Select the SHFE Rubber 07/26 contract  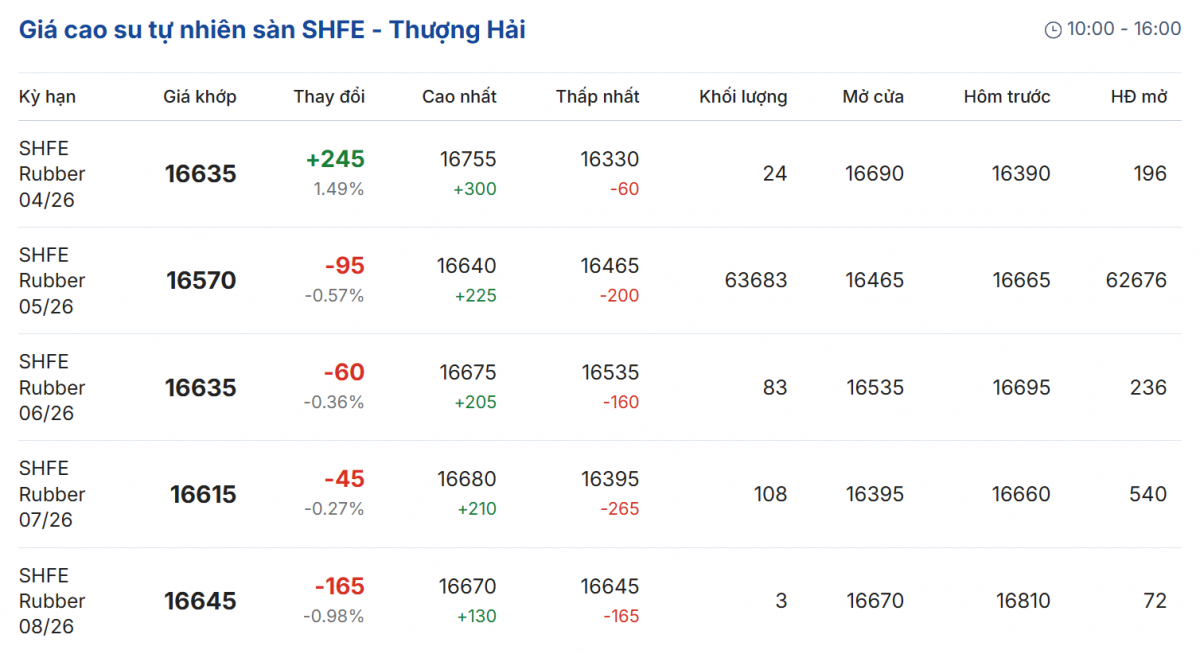coord(52,494)
